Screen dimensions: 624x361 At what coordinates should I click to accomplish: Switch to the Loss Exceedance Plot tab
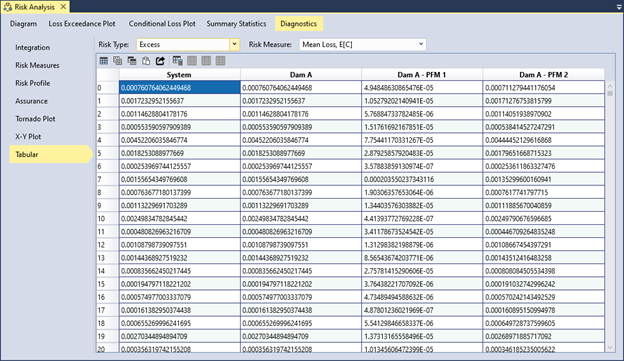tap(82, 23)
